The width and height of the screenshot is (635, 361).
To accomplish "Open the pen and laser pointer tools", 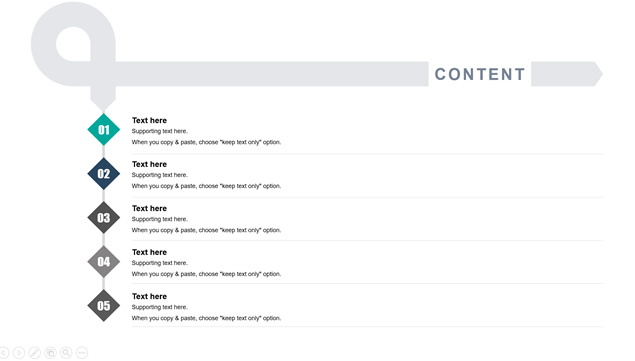I will click(x=34, y=353).
